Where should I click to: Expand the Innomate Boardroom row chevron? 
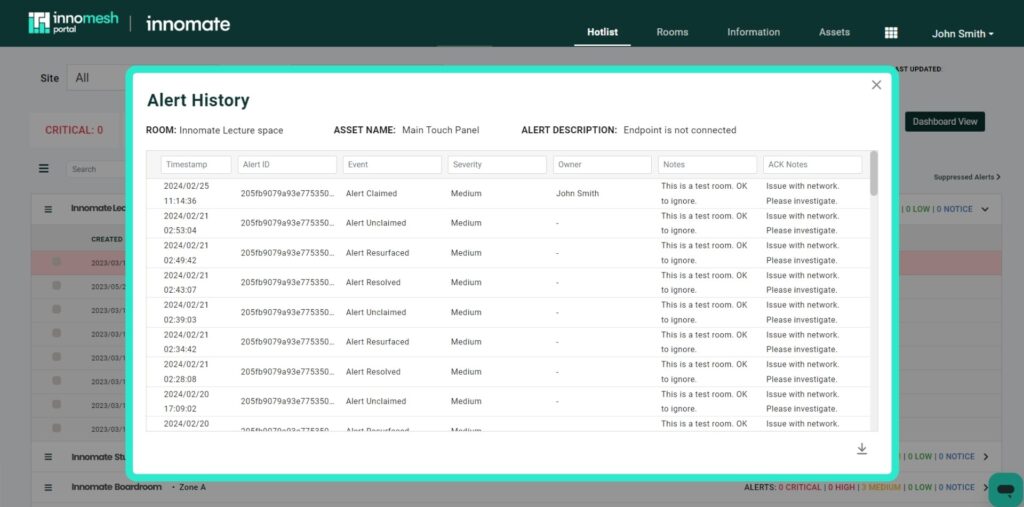[x=986, y=487]
